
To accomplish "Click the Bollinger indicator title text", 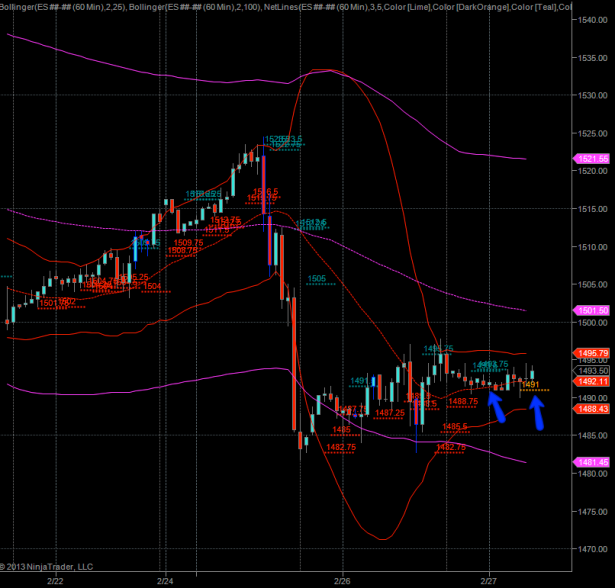I will pyautogui.click(x=60, y=8).
